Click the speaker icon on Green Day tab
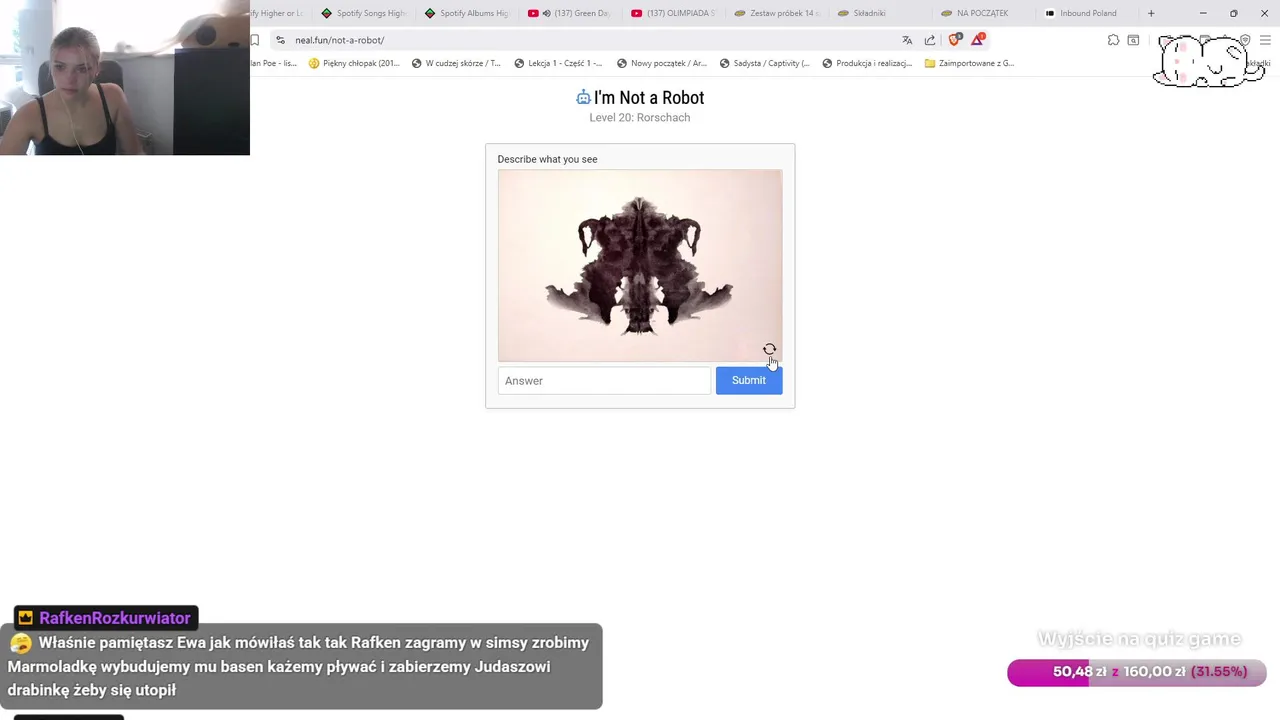This screenshot has height=720, width=1280. tap(546, 13)
